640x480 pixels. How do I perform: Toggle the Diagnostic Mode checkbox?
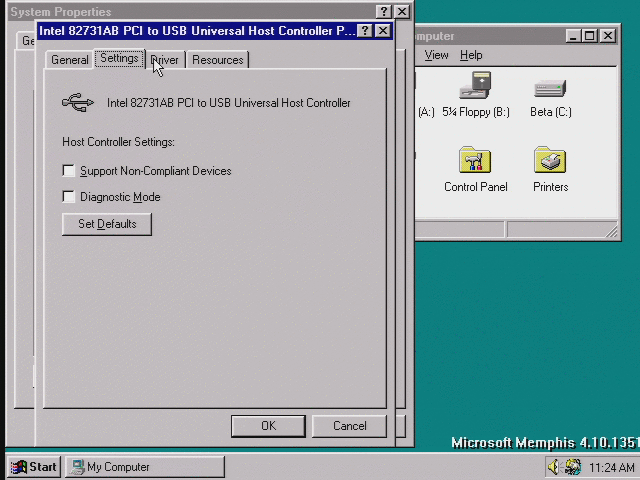click(69, 197)
